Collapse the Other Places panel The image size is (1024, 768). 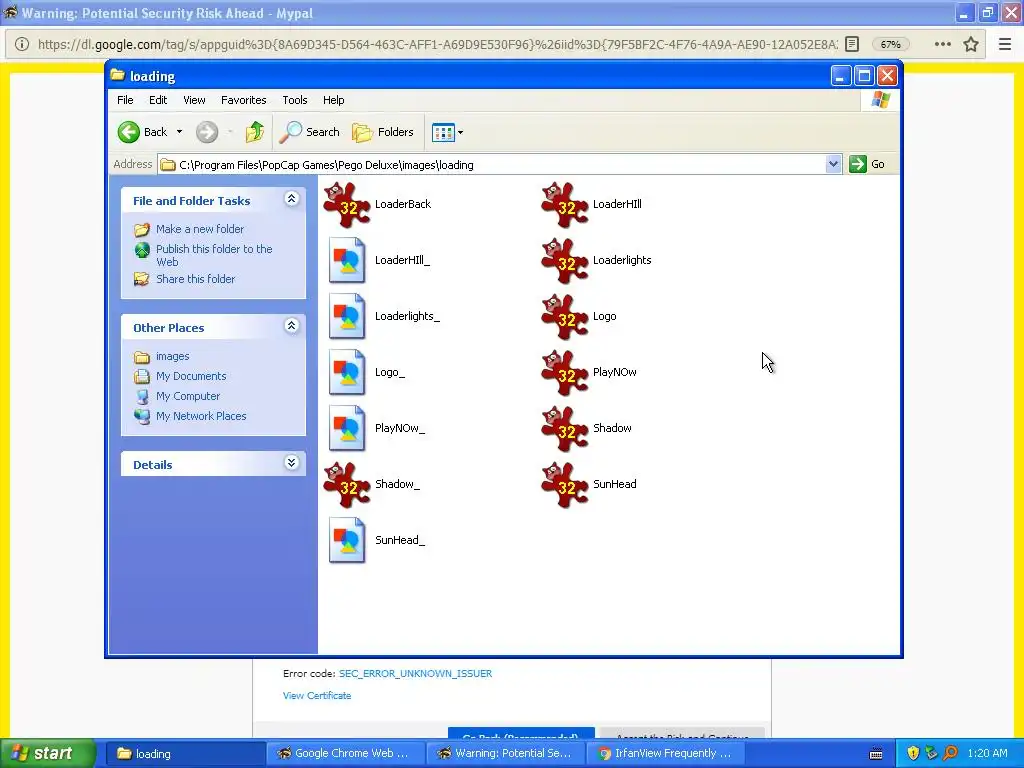[291, 326]
